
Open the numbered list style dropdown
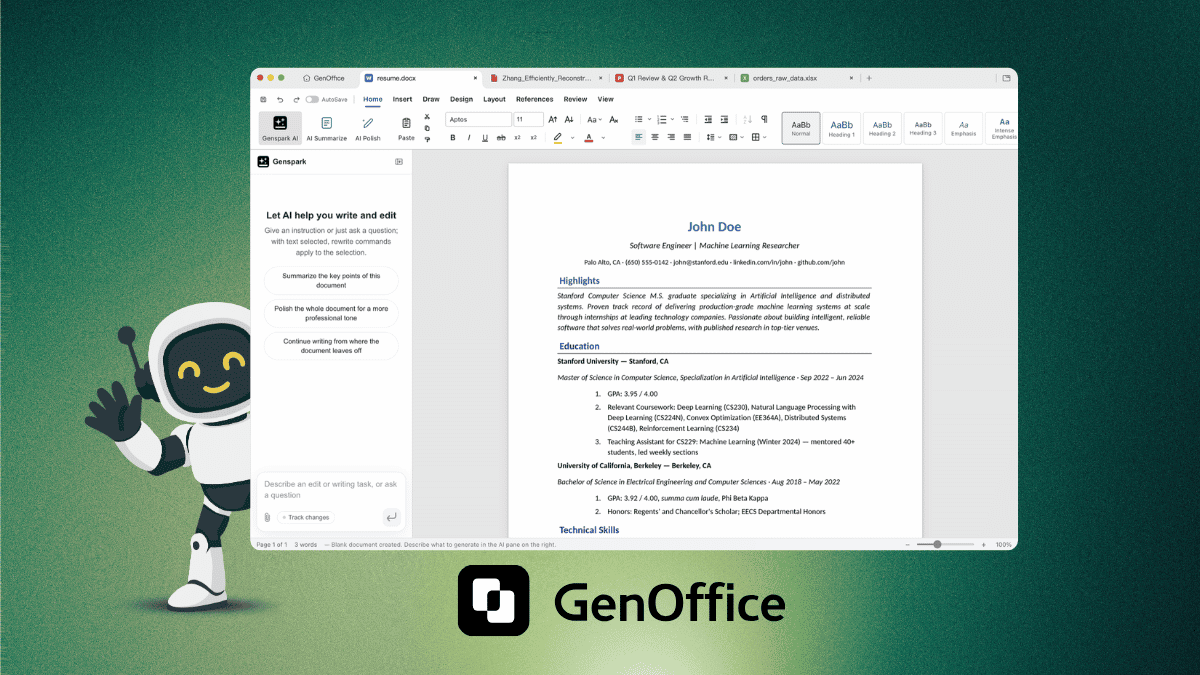672,119
